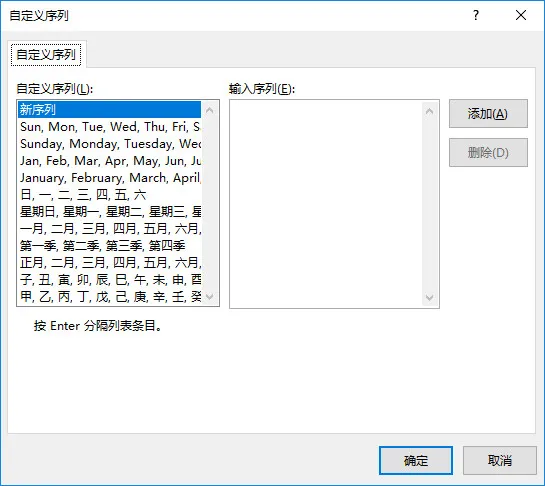
Task: Confirm with the 确定 button
Action: click(x=416, y=461)
